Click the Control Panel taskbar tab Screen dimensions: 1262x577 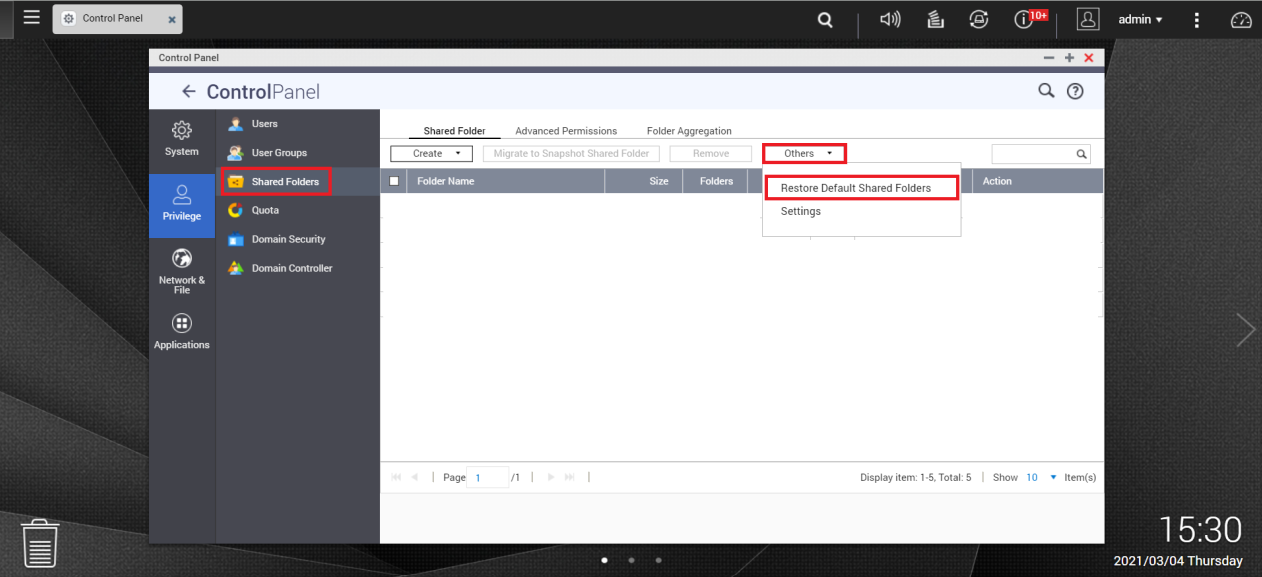click(118, 19)
